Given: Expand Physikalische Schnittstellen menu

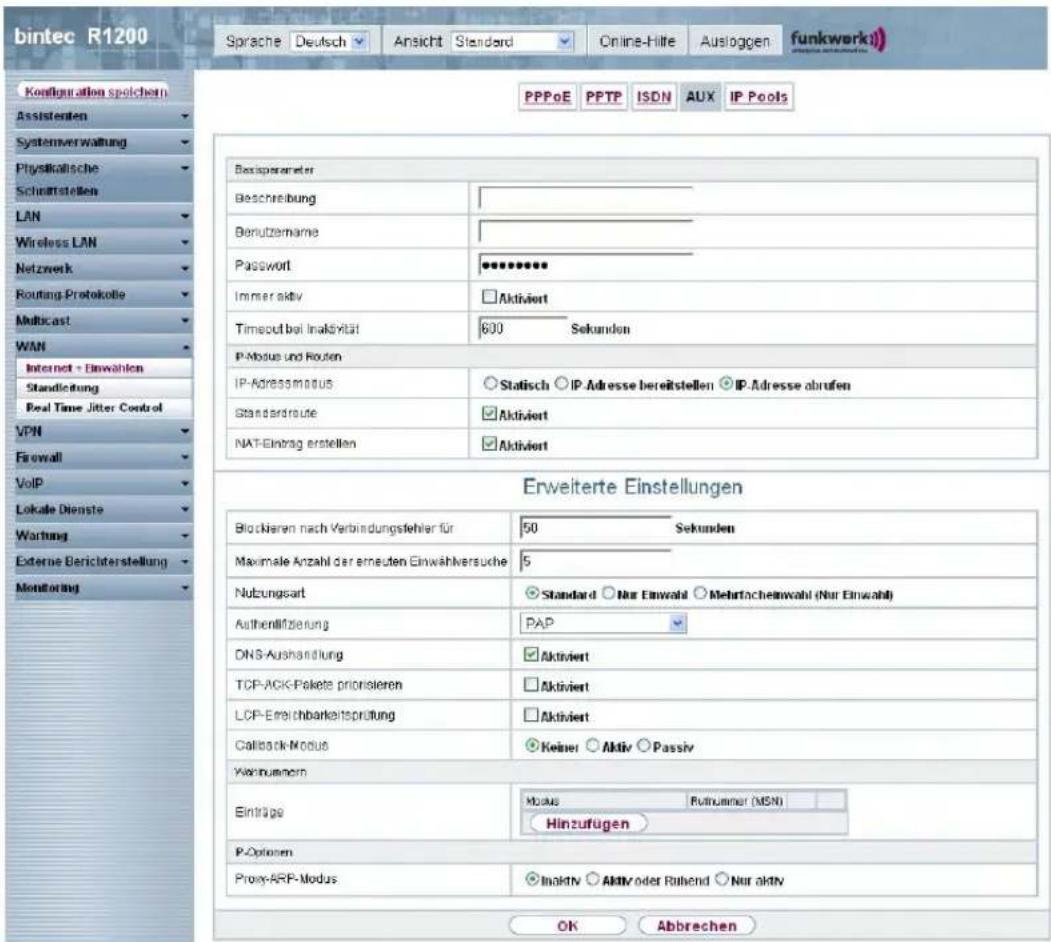Looking at the screenshot, I should [99, 179].
